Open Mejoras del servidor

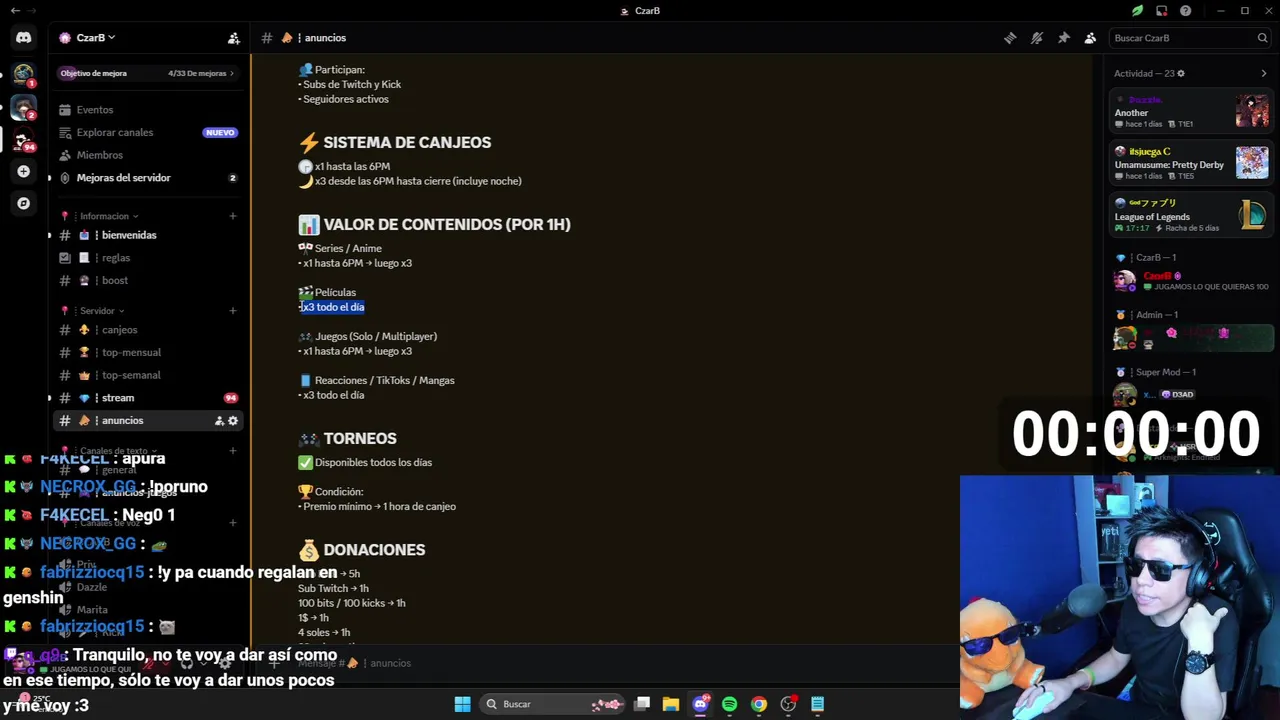click(148, 178)
